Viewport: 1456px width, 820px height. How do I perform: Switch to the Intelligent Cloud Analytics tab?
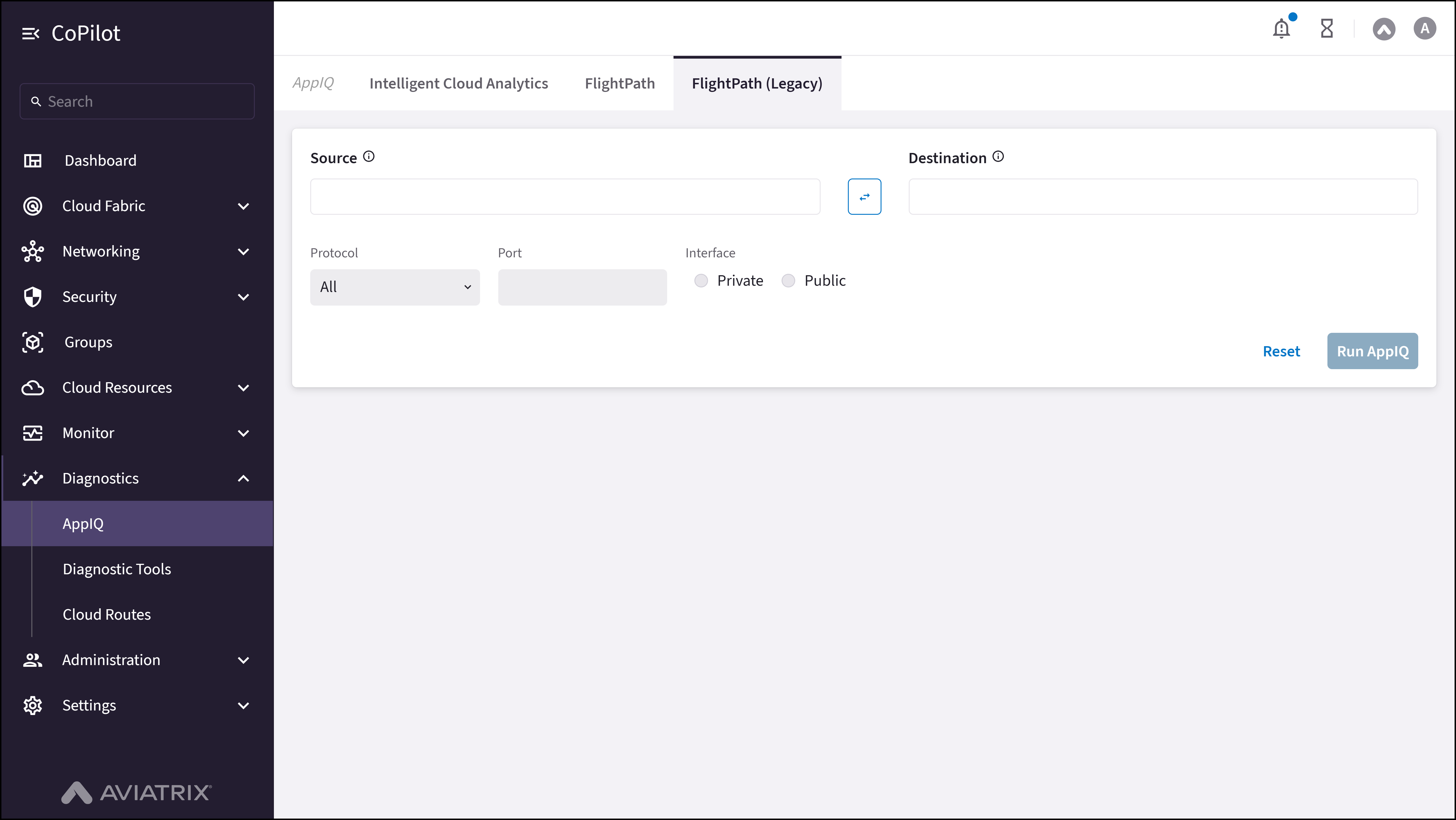click(x=458, y=83)
